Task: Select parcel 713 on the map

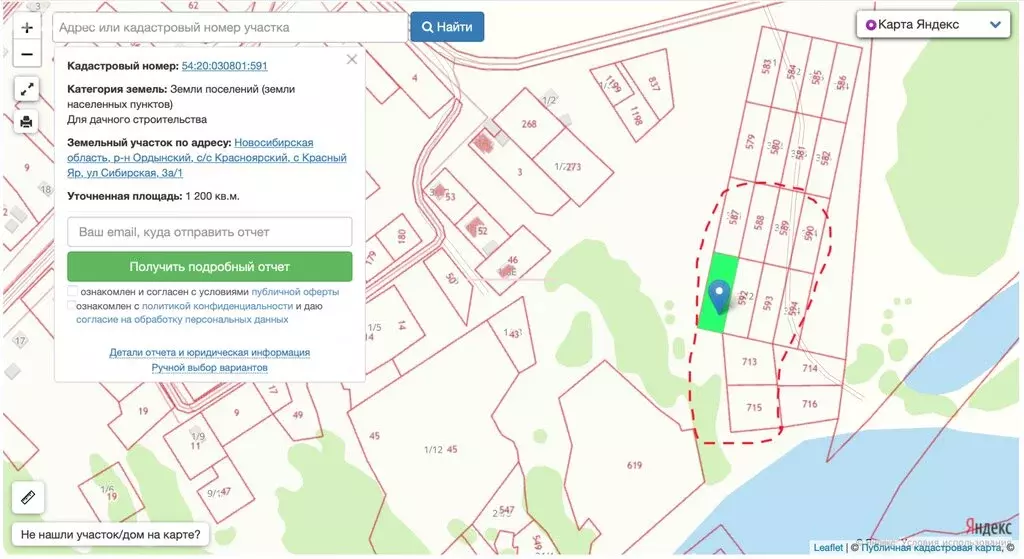Action: 749,361
